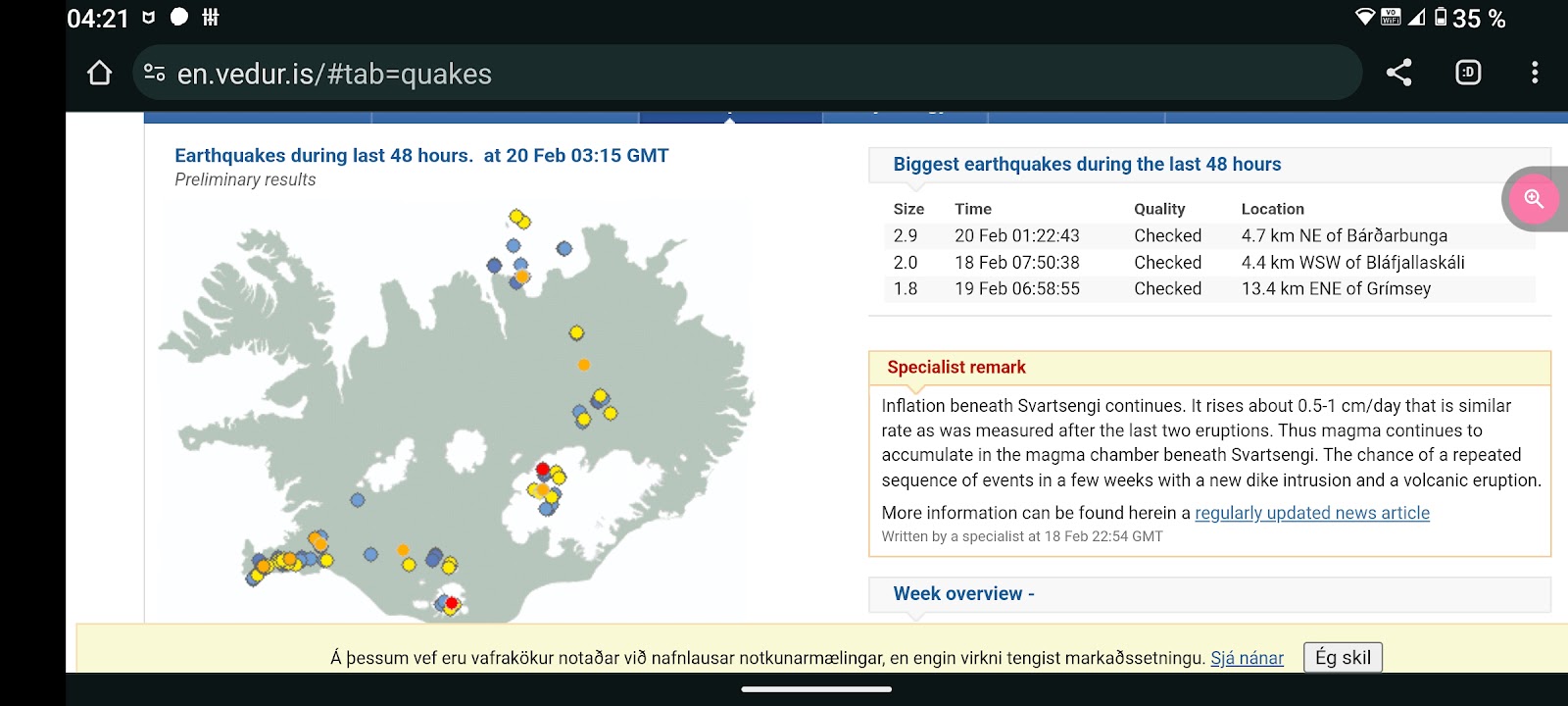
Task: Follow the 'Sjá nánar' cookie link
Action: (1247, 658)
